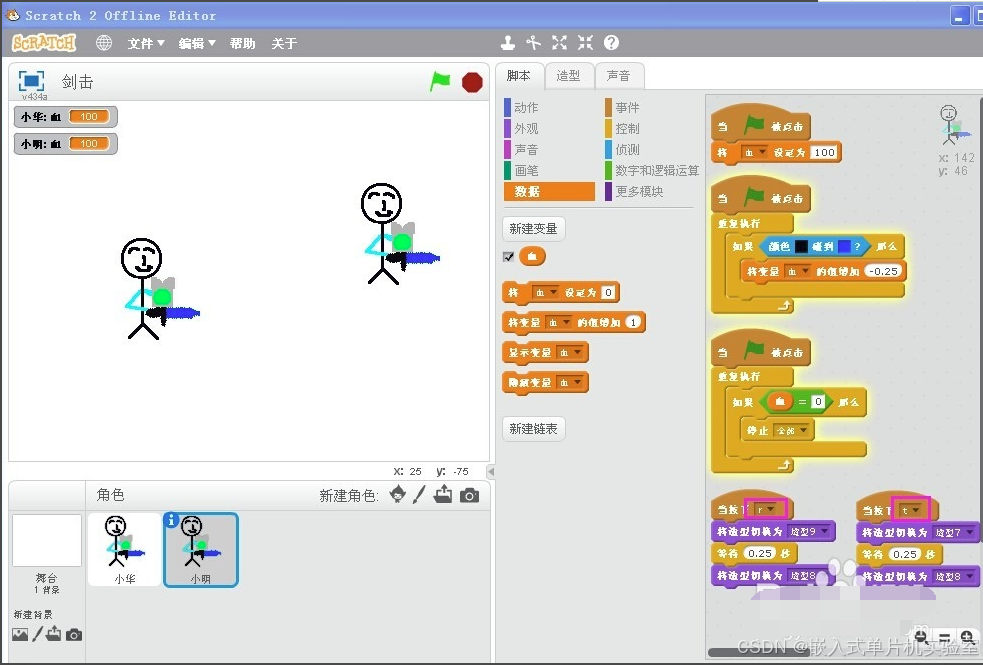Upload a new backdrop from a file

(54, 634)
